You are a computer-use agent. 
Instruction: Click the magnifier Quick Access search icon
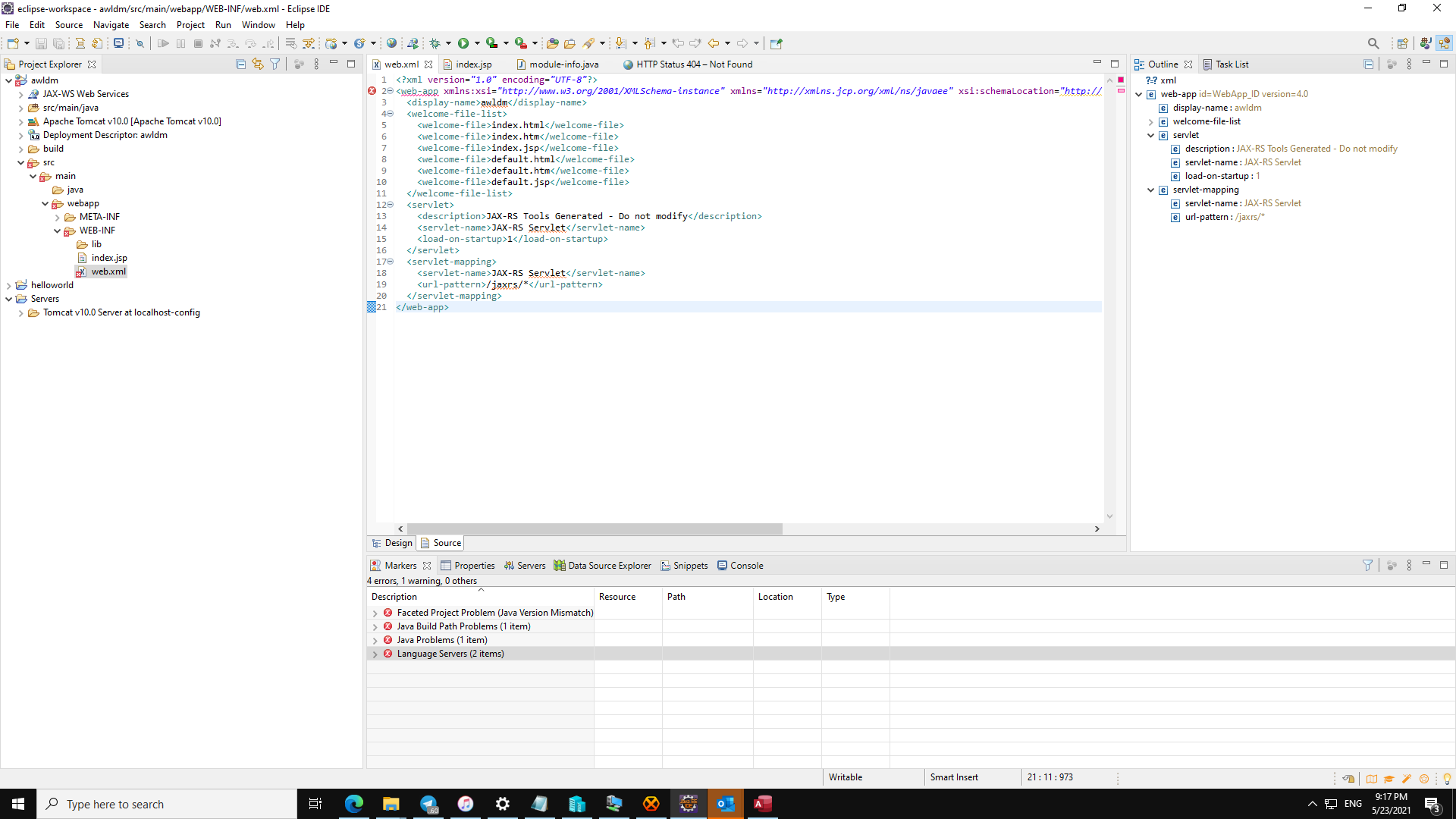(x=1373, y=43)
